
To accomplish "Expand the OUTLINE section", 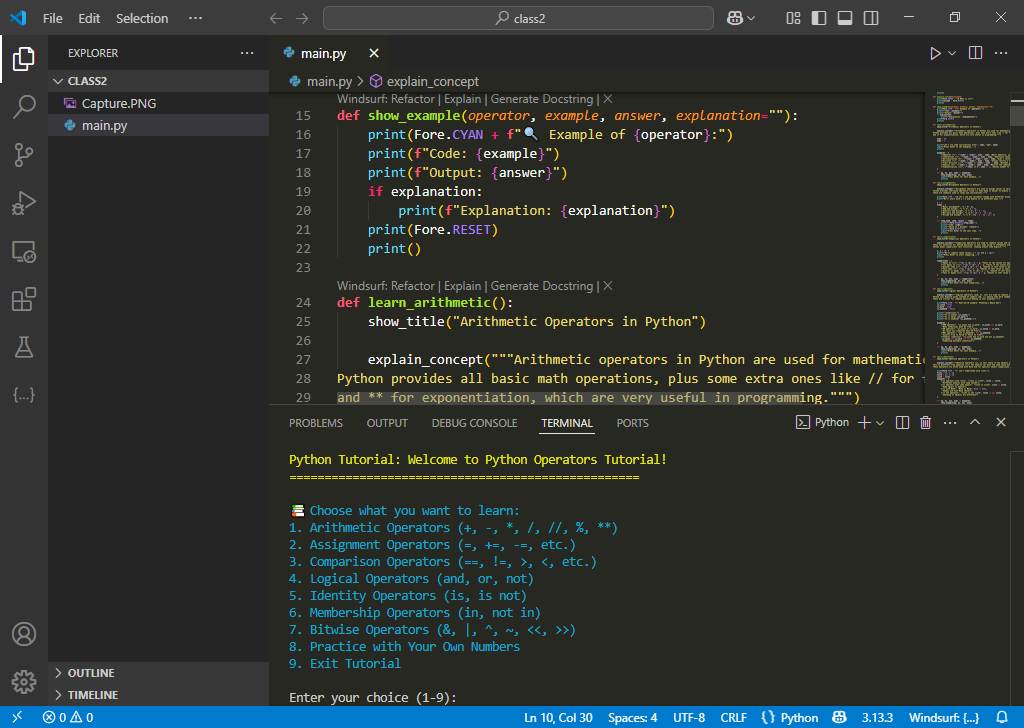I will point(159,673).
